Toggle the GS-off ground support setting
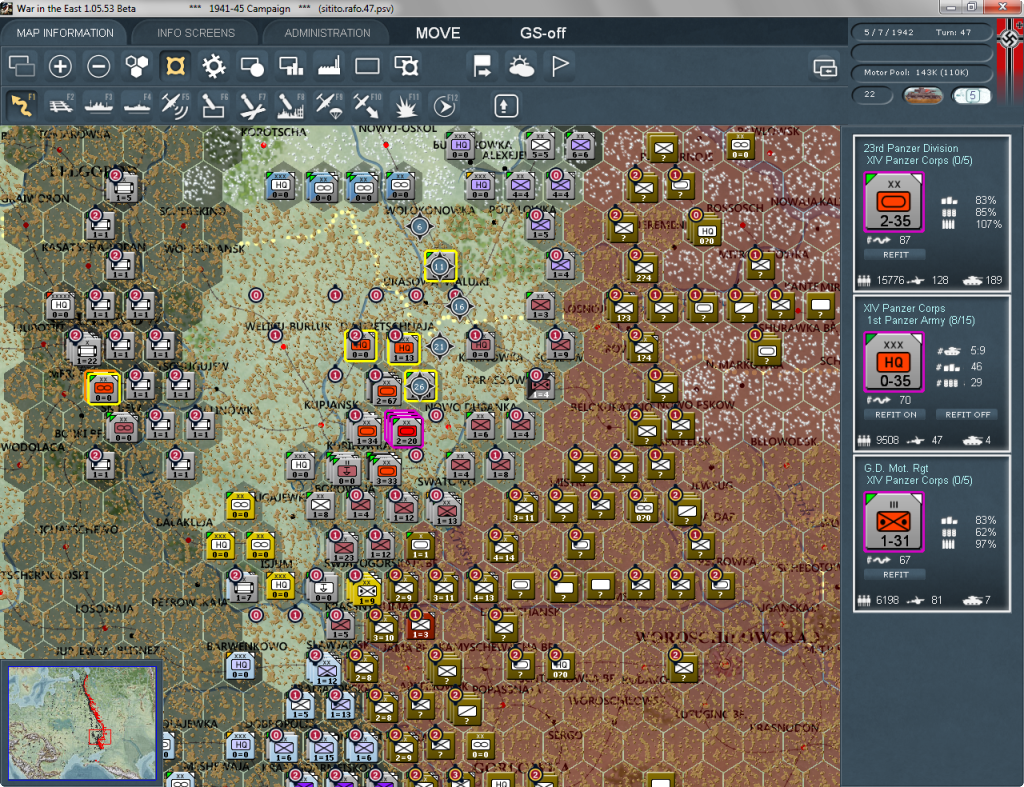This screenshot has width=1024, height=787. (x=543, y=33)
